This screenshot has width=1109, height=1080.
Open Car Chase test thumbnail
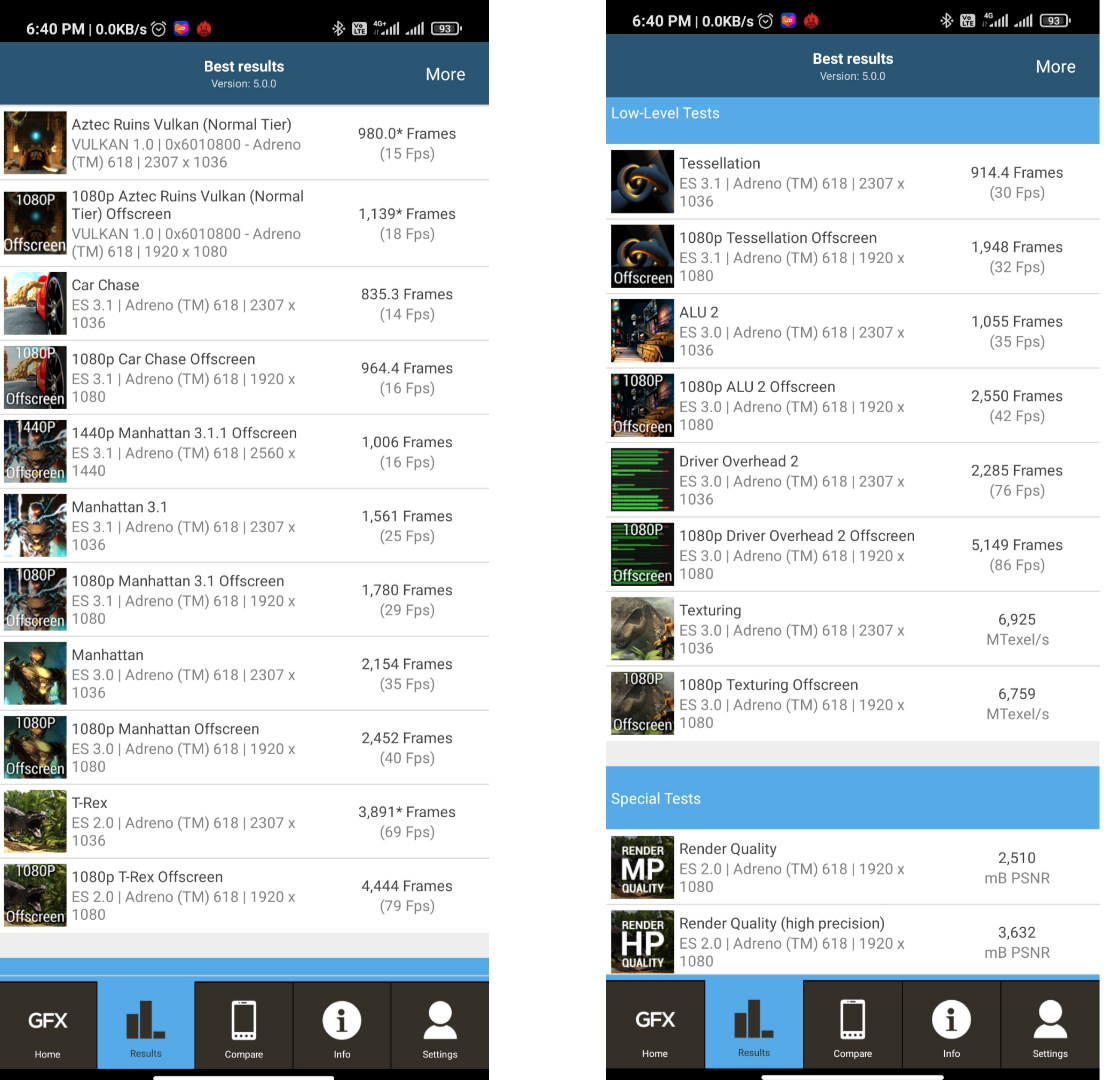[35, 303]
